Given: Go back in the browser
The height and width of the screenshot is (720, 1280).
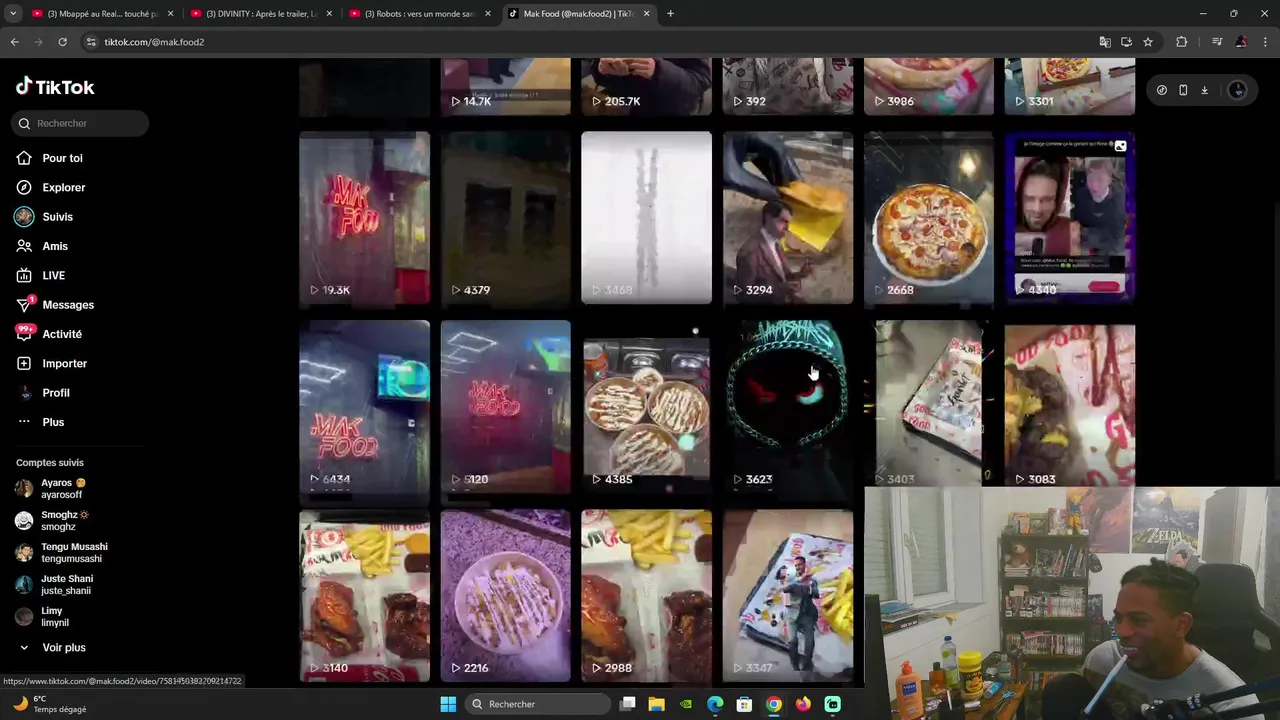Looking at the screenshot, I should (15, 42).
